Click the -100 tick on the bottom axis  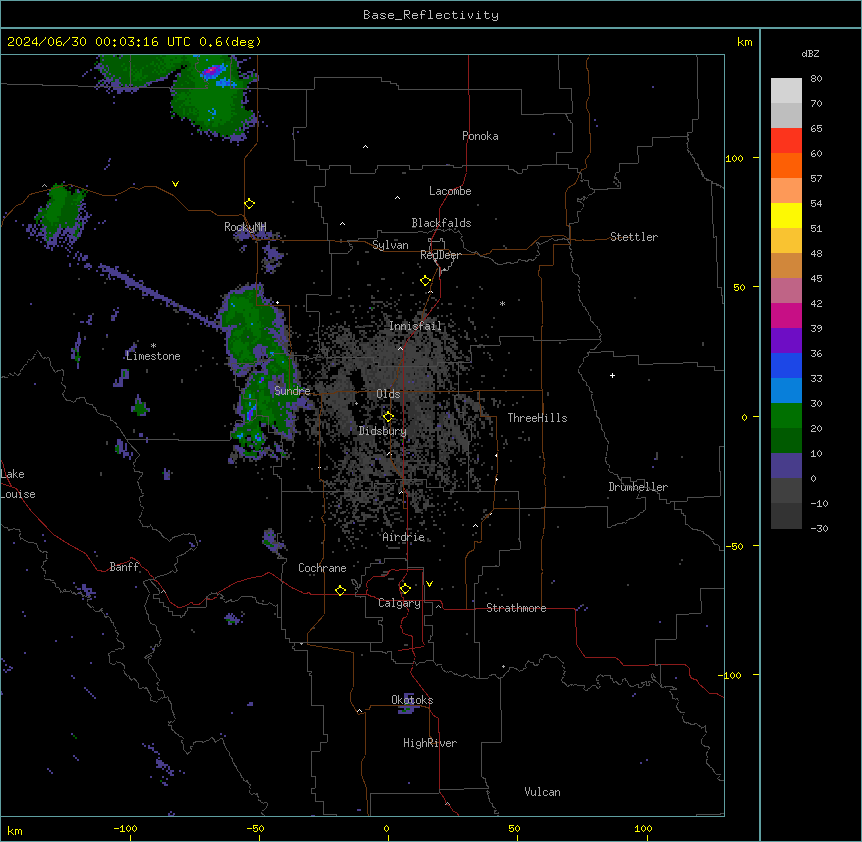(x=125, y=828)
